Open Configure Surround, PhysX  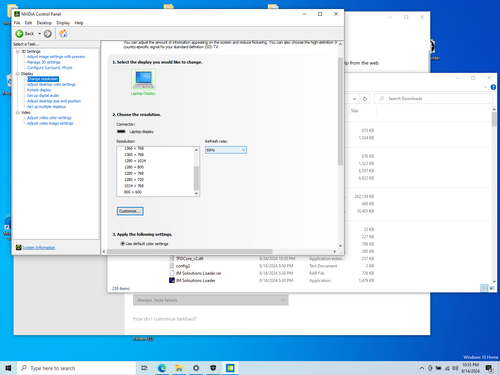pos(50,68)
